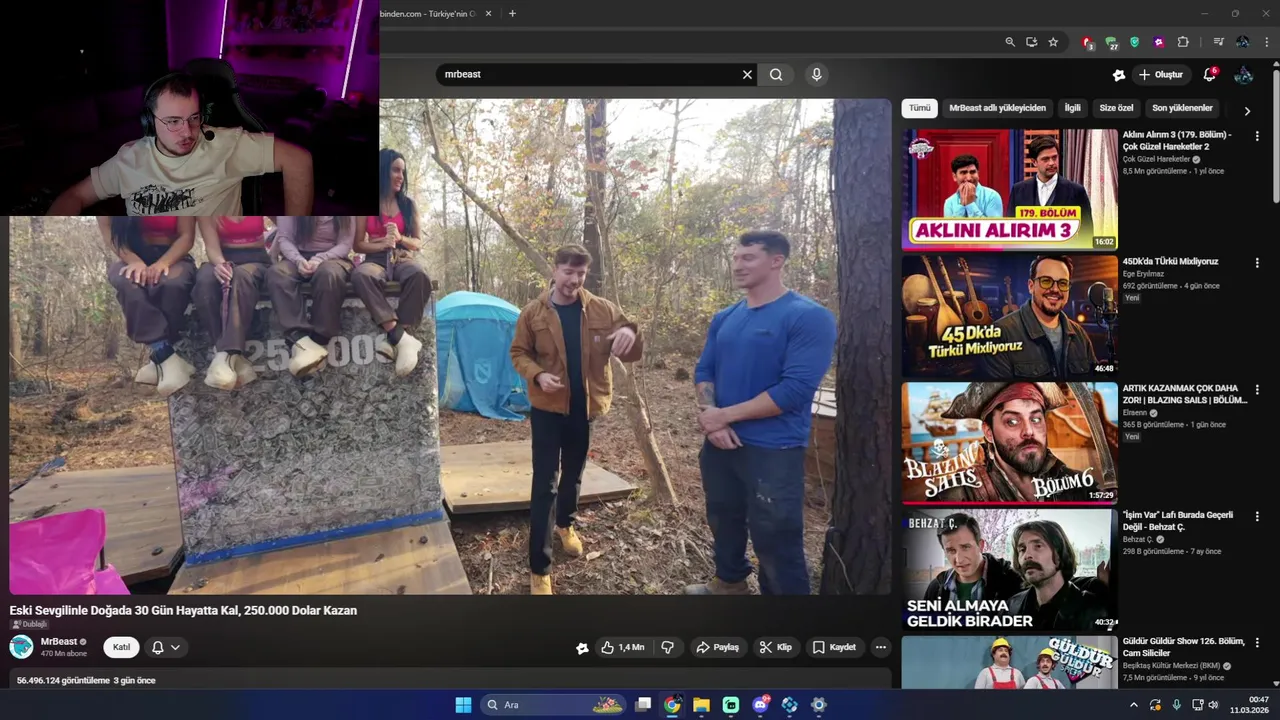The width and height of the screenshot is (1280, 720).
Task: Like the video showing 1,4 Mn
Action: tap(622, 647)
